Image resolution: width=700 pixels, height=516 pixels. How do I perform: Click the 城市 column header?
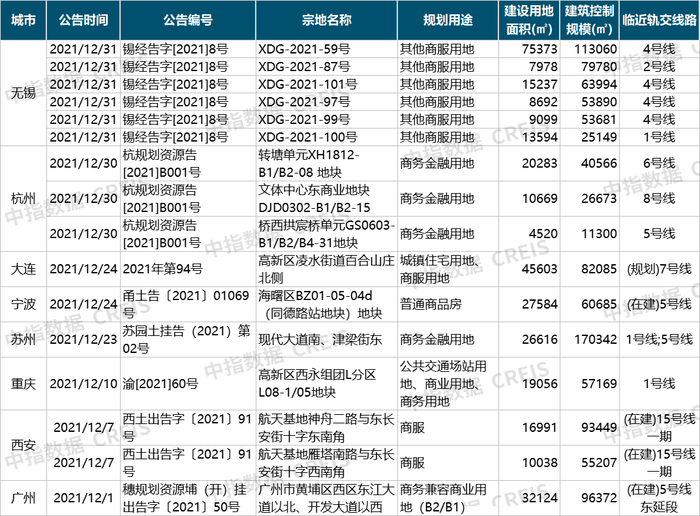[23, 20]
